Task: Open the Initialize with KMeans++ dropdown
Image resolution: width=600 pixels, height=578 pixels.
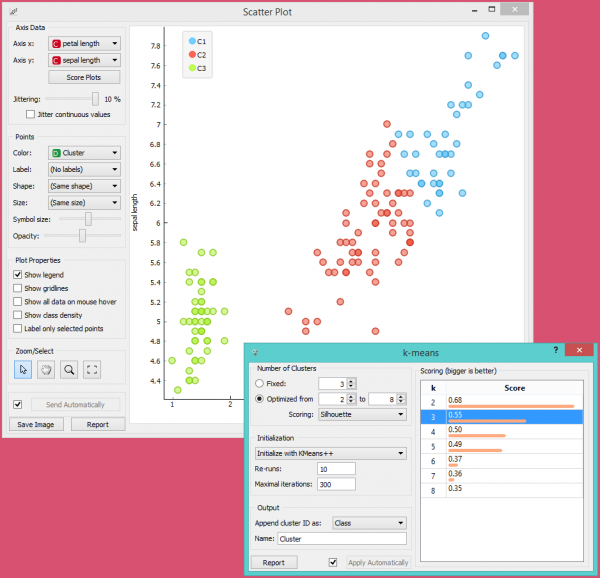Action: coord(330,453)
